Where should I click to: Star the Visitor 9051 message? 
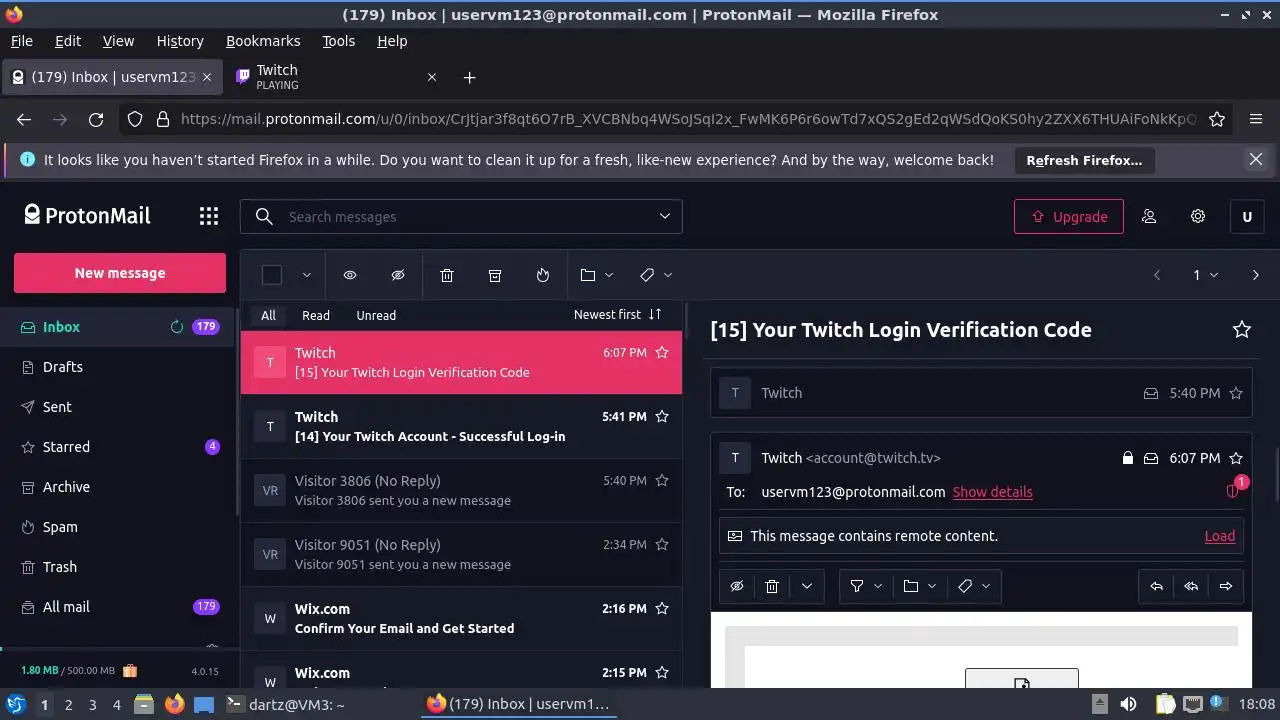point(661,545)
